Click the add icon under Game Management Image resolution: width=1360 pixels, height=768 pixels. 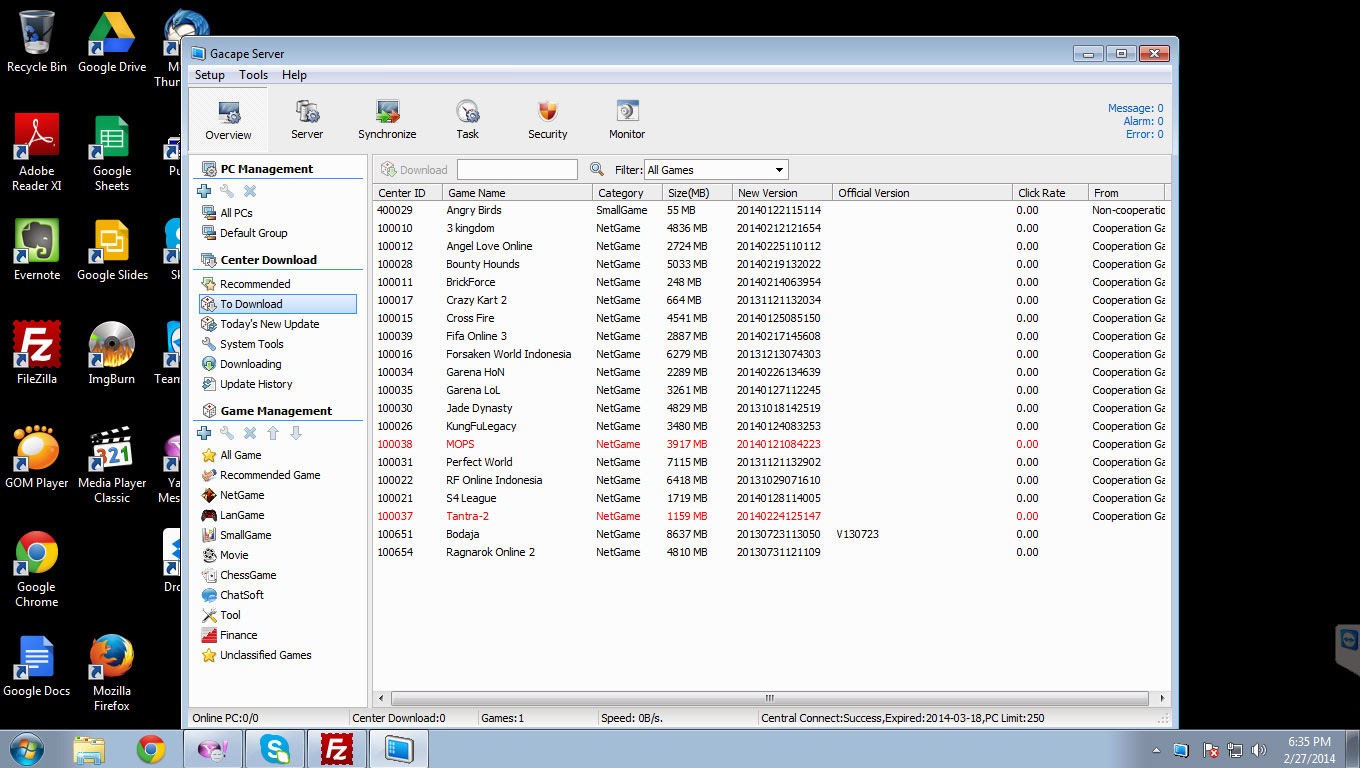(204, 433)
